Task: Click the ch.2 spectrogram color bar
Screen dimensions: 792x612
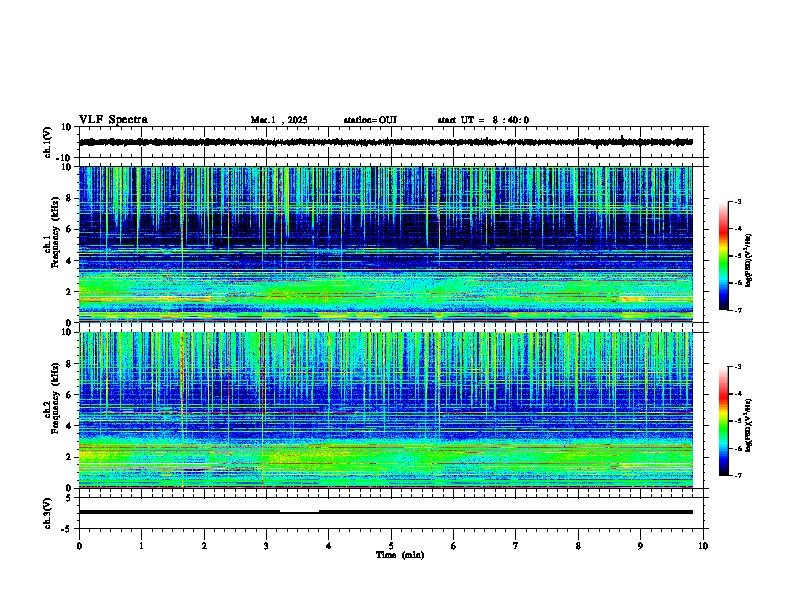Action: pyautogui.click(x=724, y=421)
